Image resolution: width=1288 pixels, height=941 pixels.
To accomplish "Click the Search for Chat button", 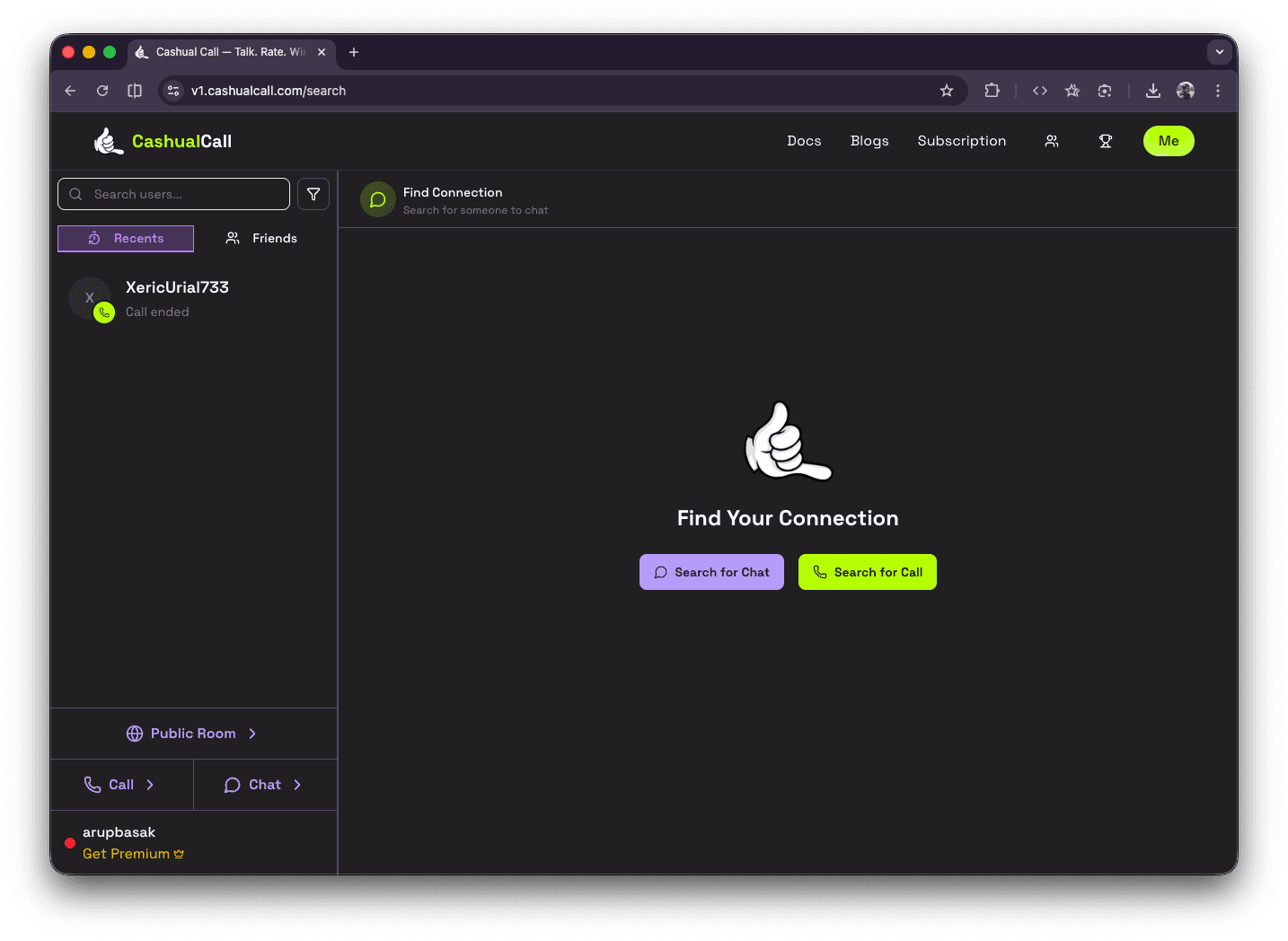I will coord(711,572).
